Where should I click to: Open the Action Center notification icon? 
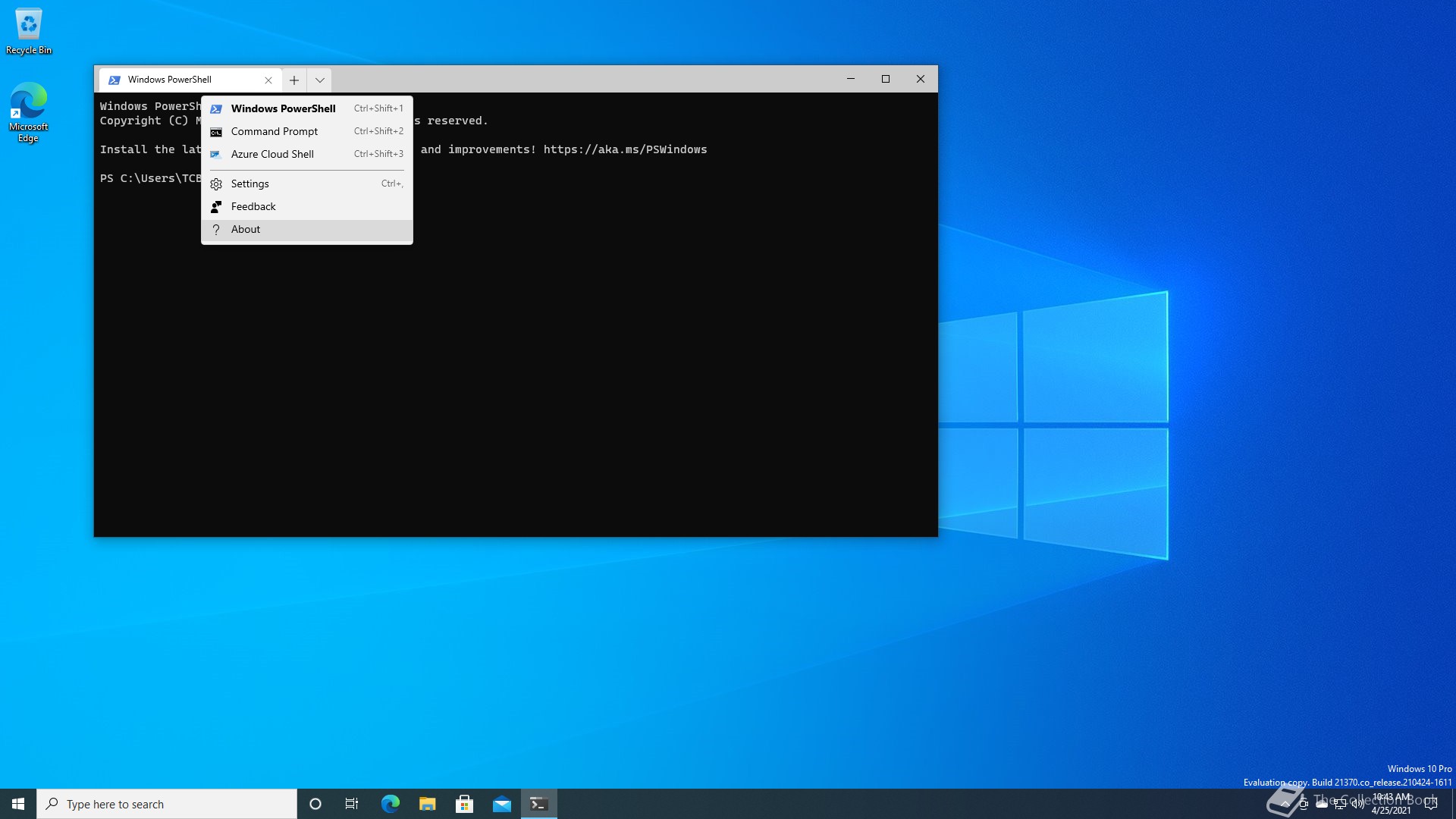(x=1431, y=804)
